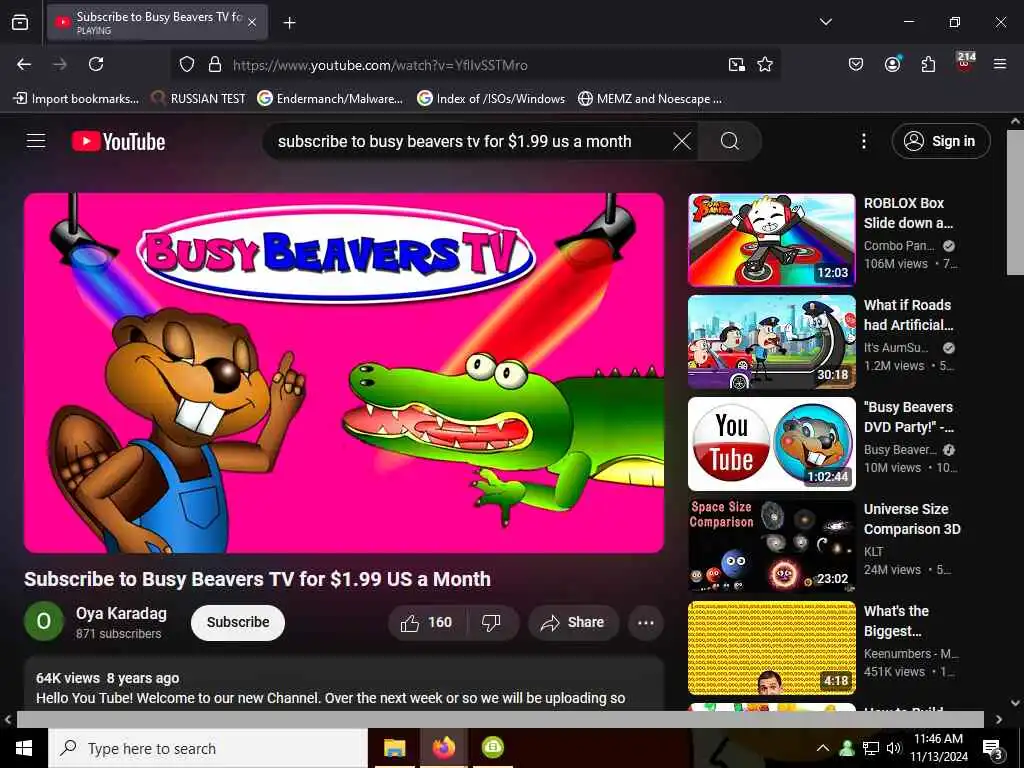Open What's the Biggest video thumbnail
Image resolution: width=1024 pixels, height=768 pixels.
(x=771, y=647)
